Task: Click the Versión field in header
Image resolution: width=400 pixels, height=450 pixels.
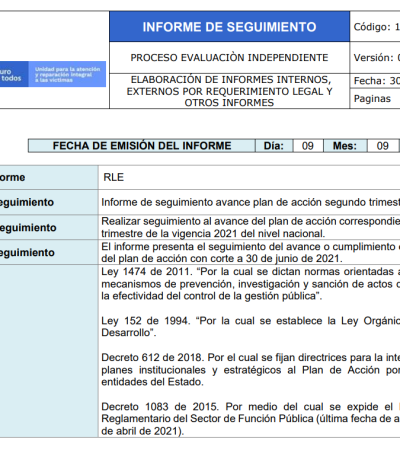Action: [x=375, y=58]
